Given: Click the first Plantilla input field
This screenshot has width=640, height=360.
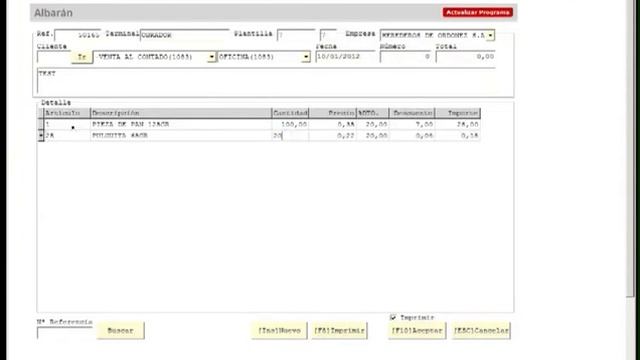Looking at the screenshot, I should tap(296, 35).
